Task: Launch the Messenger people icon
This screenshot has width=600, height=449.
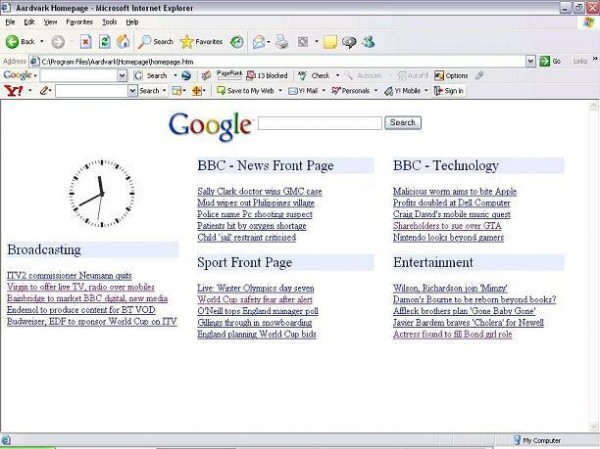Action: [368, 42]
